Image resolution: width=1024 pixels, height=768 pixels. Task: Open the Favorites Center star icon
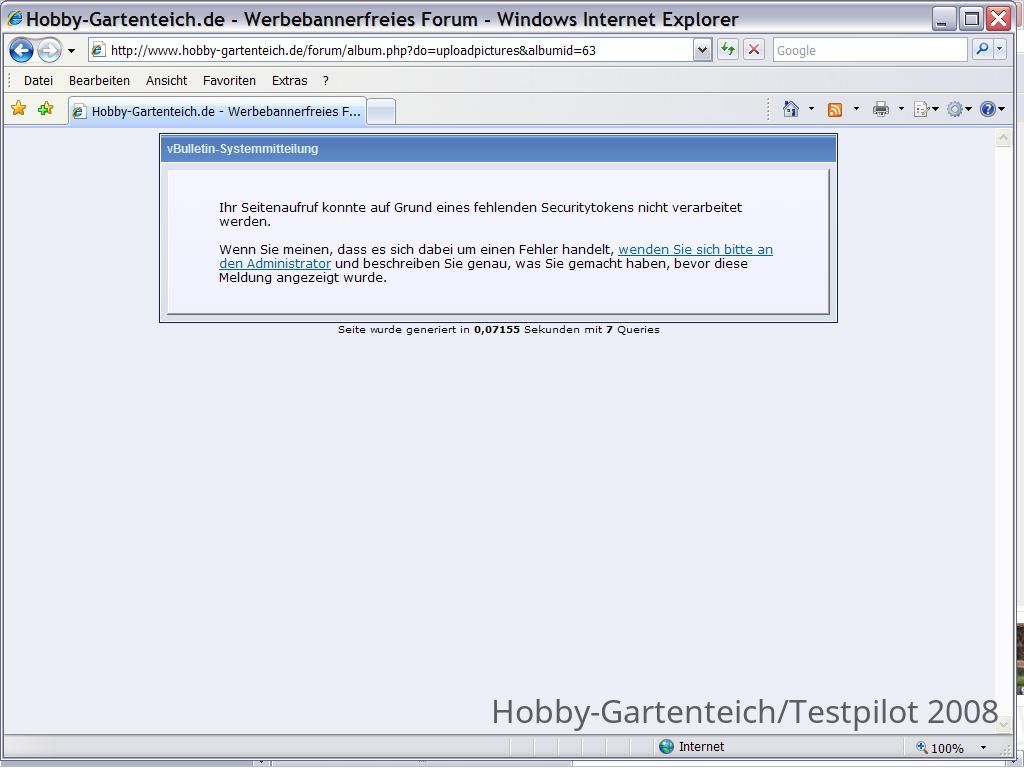18,108
